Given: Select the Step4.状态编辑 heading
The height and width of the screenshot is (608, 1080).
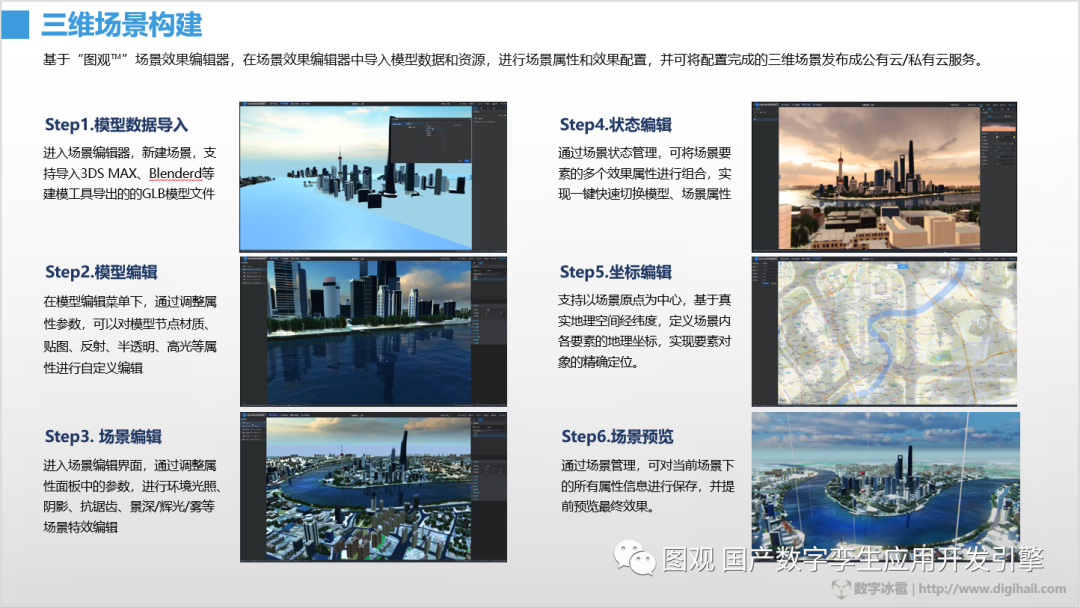Looking at the screenshot, I should 616,125.
